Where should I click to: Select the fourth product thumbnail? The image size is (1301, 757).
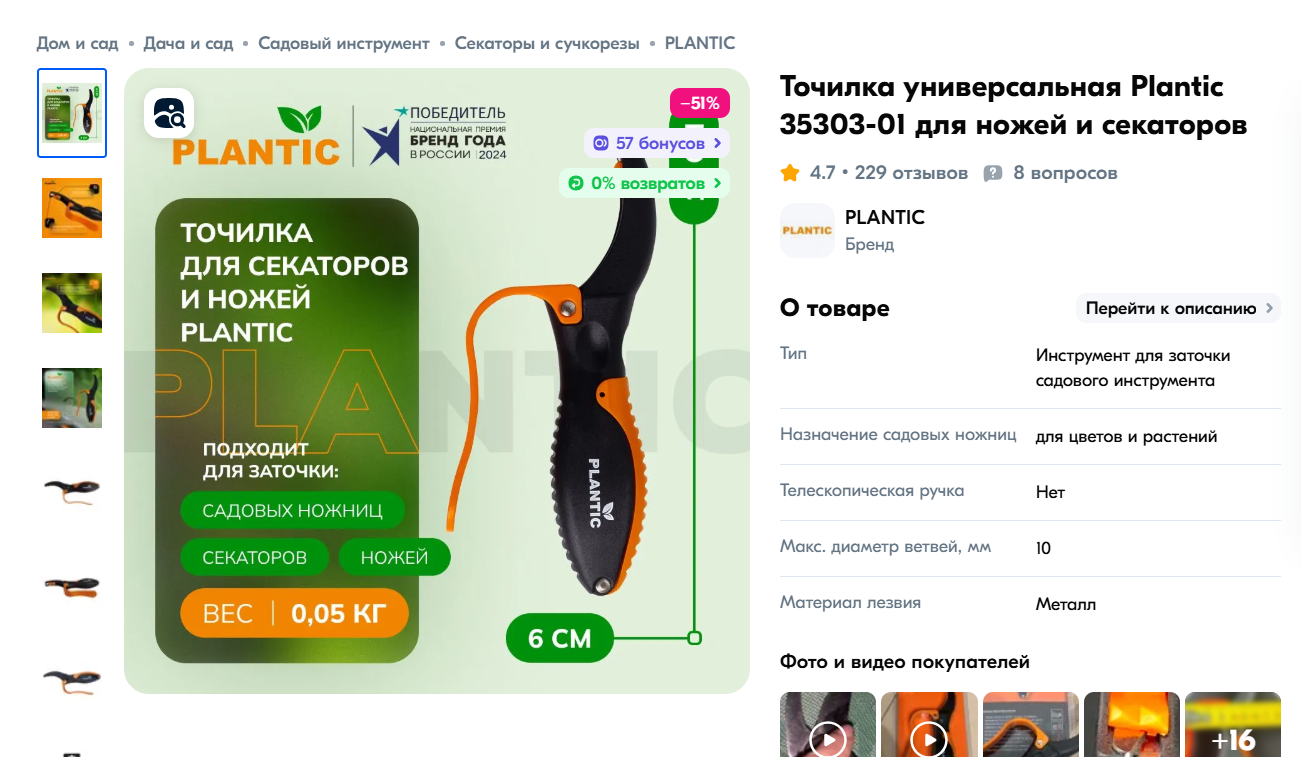pos(72,398)
